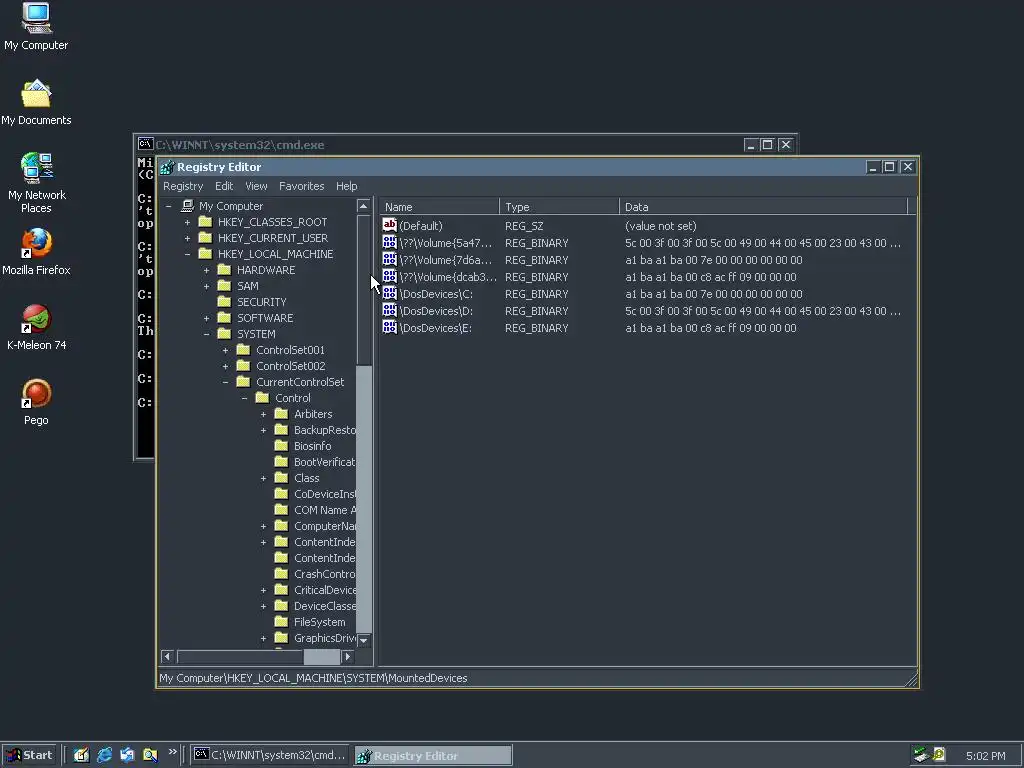Screen dimensions: 1024x768
Task: Collapse the SYSTEM key
Action: 206,334
